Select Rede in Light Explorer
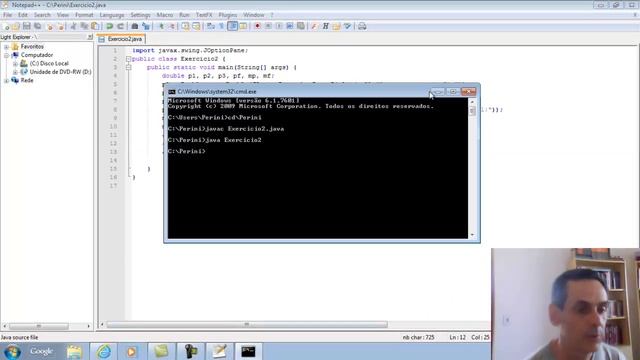This screenshot has width=640, height=360. click(x=27, y=80)
